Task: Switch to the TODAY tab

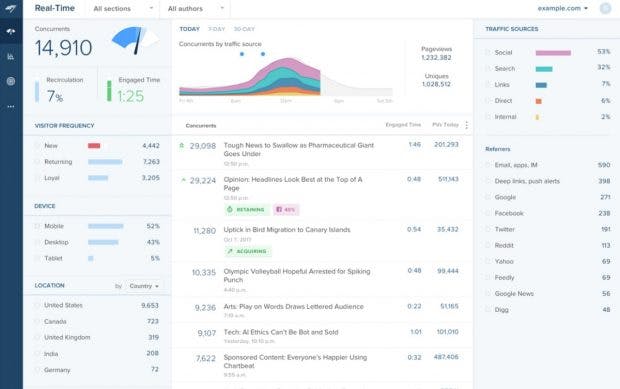Action: (x=189, y=29)
